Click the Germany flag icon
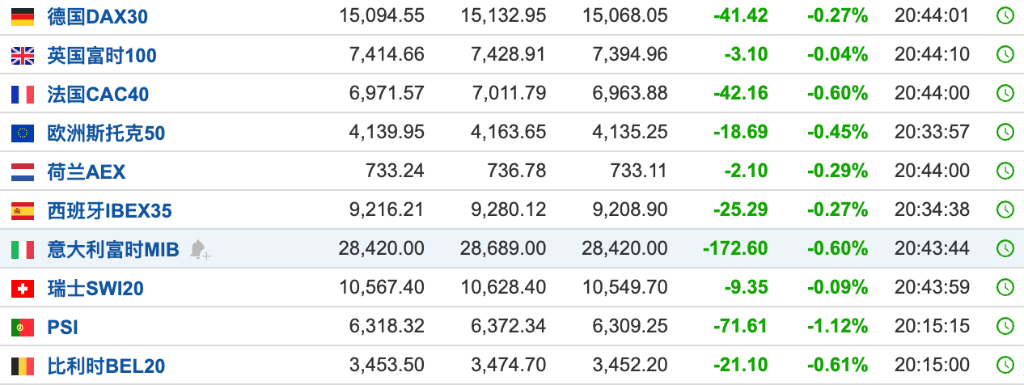The image size is (1024, 386). point(22,16)
